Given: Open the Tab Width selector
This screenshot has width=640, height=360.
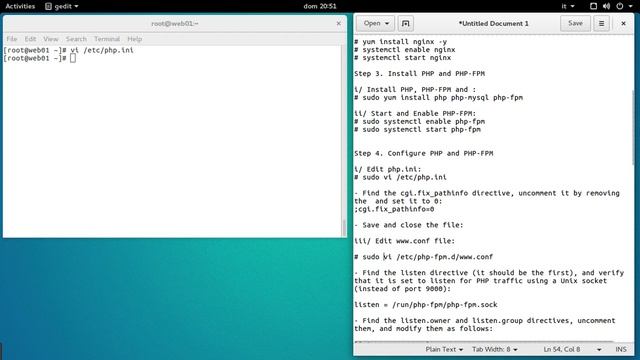Looking at the screenshot, I should pyautogui.click(x=495, y=349).
